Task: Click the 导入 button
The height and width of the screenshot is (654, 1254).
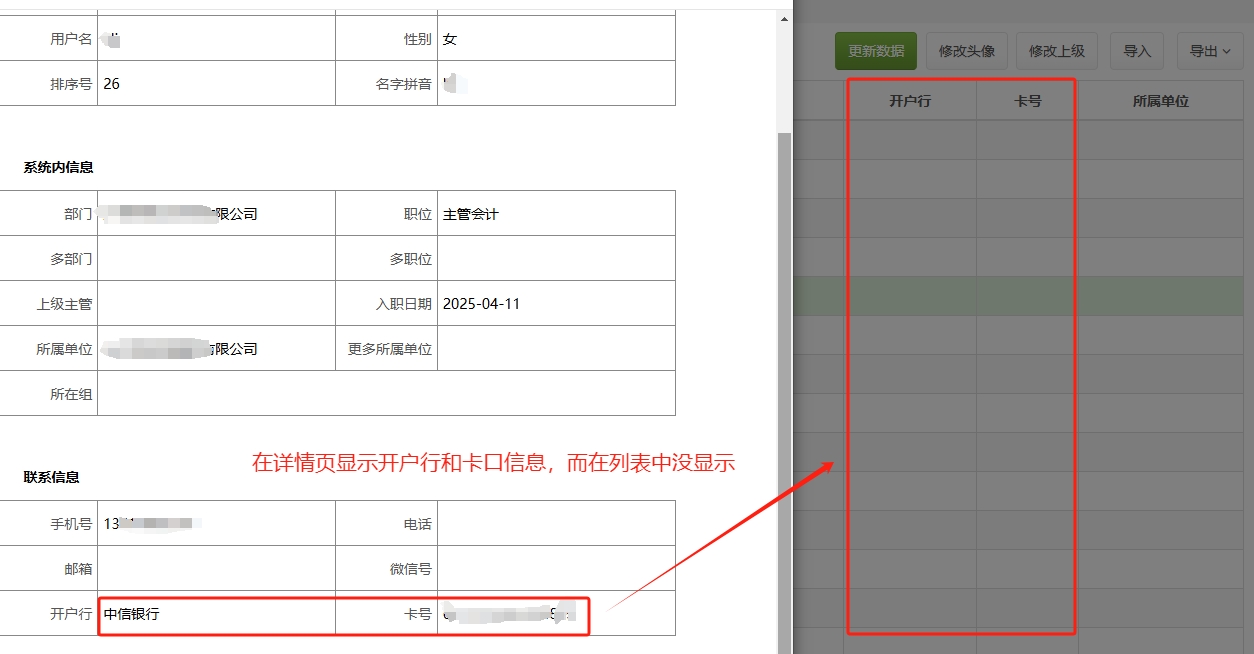Action: (1137, 51)
